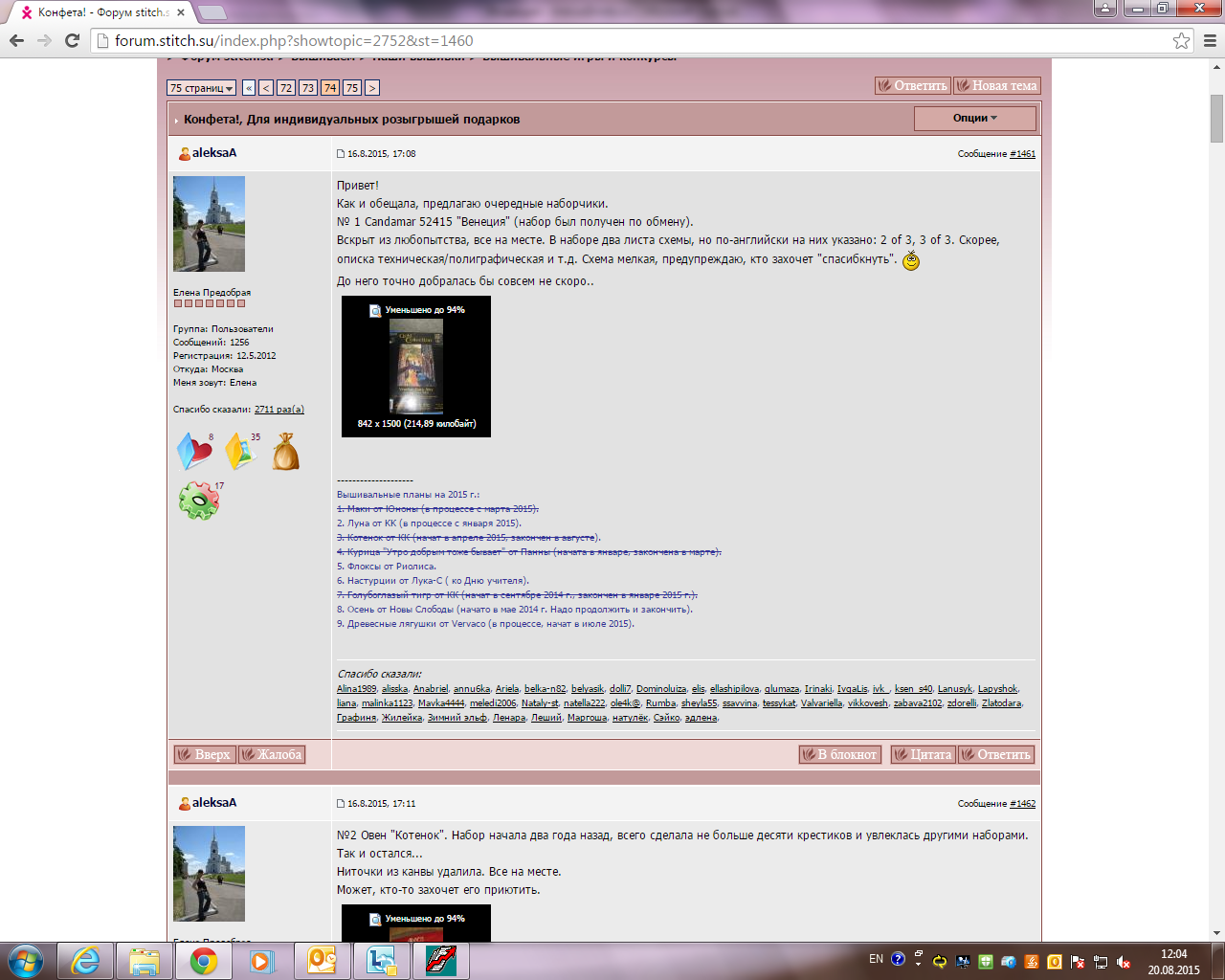The width and height of the screenshot is (1225, 980).
Task: Open the Chrome menu icon
Action: (x=1210, y=40)
